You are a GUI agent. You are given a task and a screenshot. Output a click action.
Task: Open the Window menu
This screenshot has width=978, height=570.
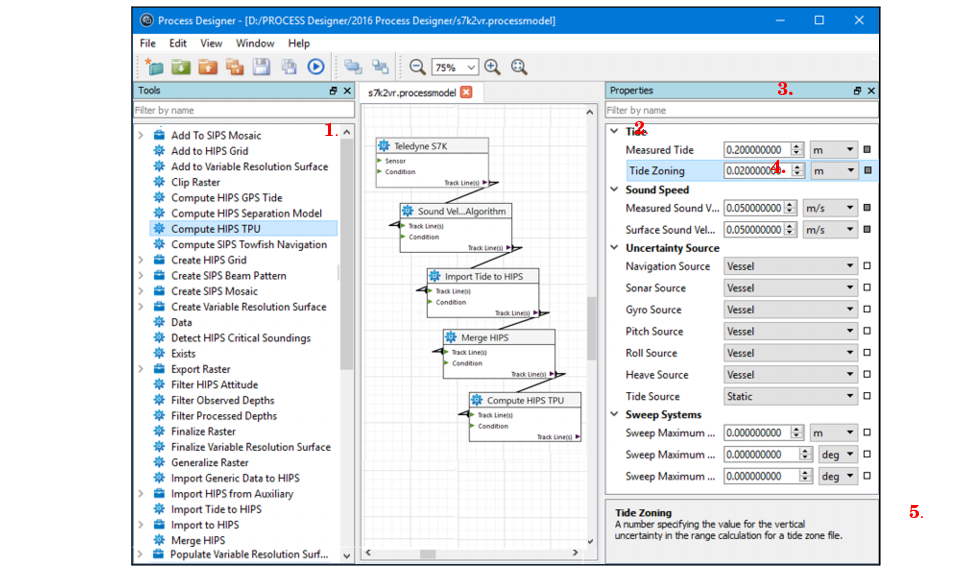click(255, 43)
